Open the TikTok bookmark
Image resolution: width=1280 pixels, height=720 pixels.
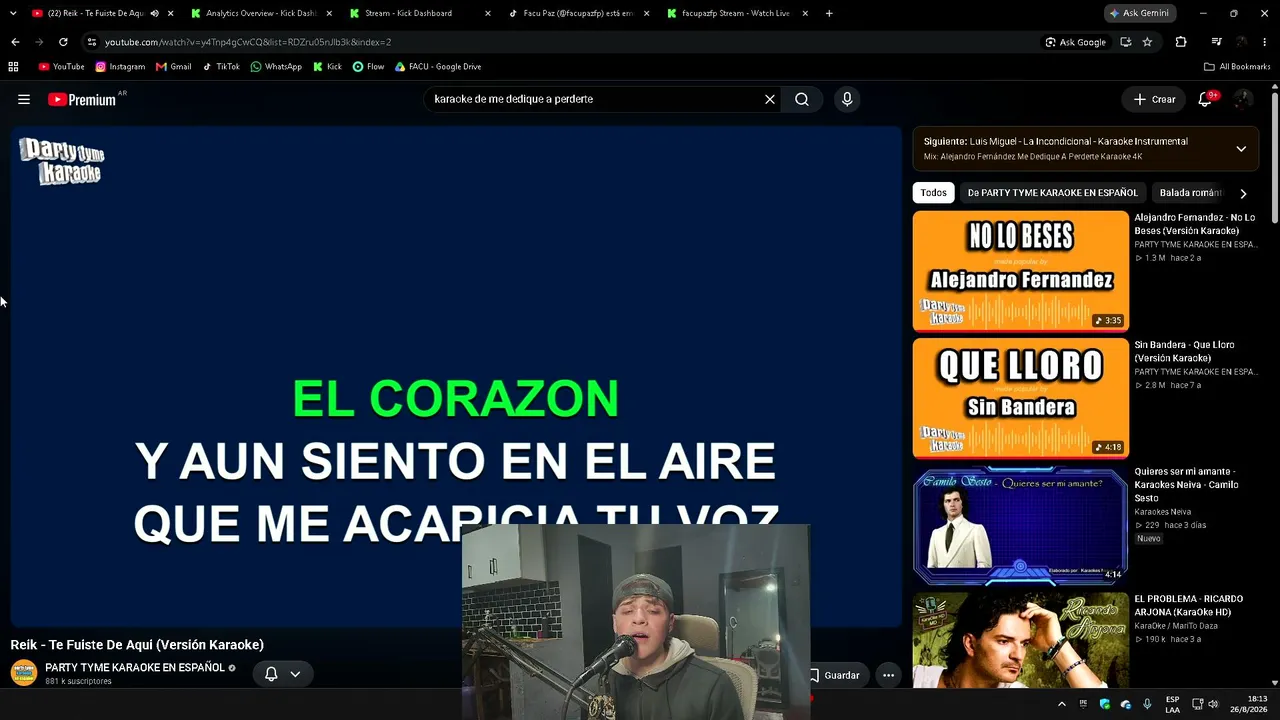click(x=221, y=67)
